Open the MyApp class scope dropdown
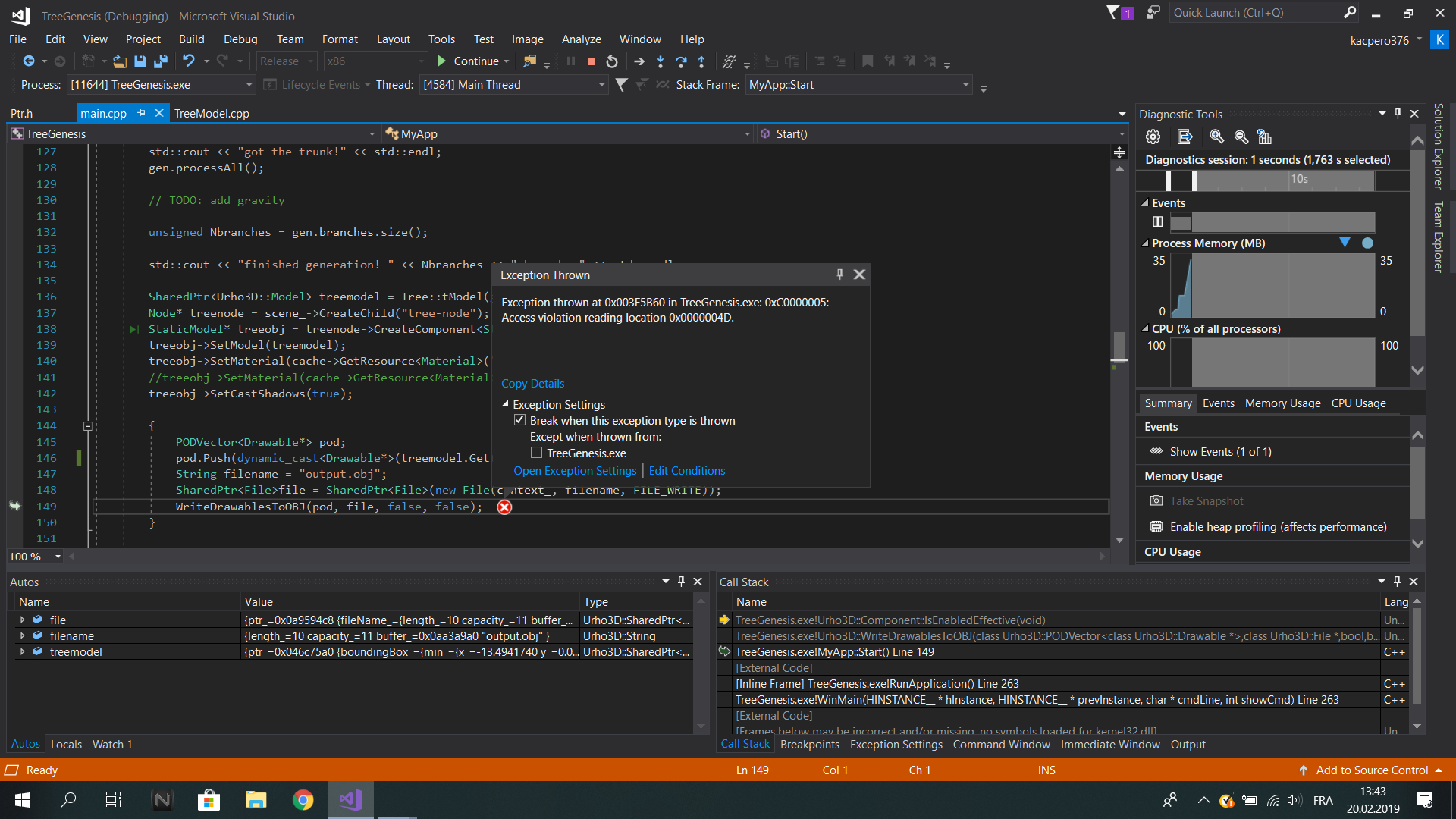Image resolution: width=1456 pixels, height=819 pixels. (747, 134)
